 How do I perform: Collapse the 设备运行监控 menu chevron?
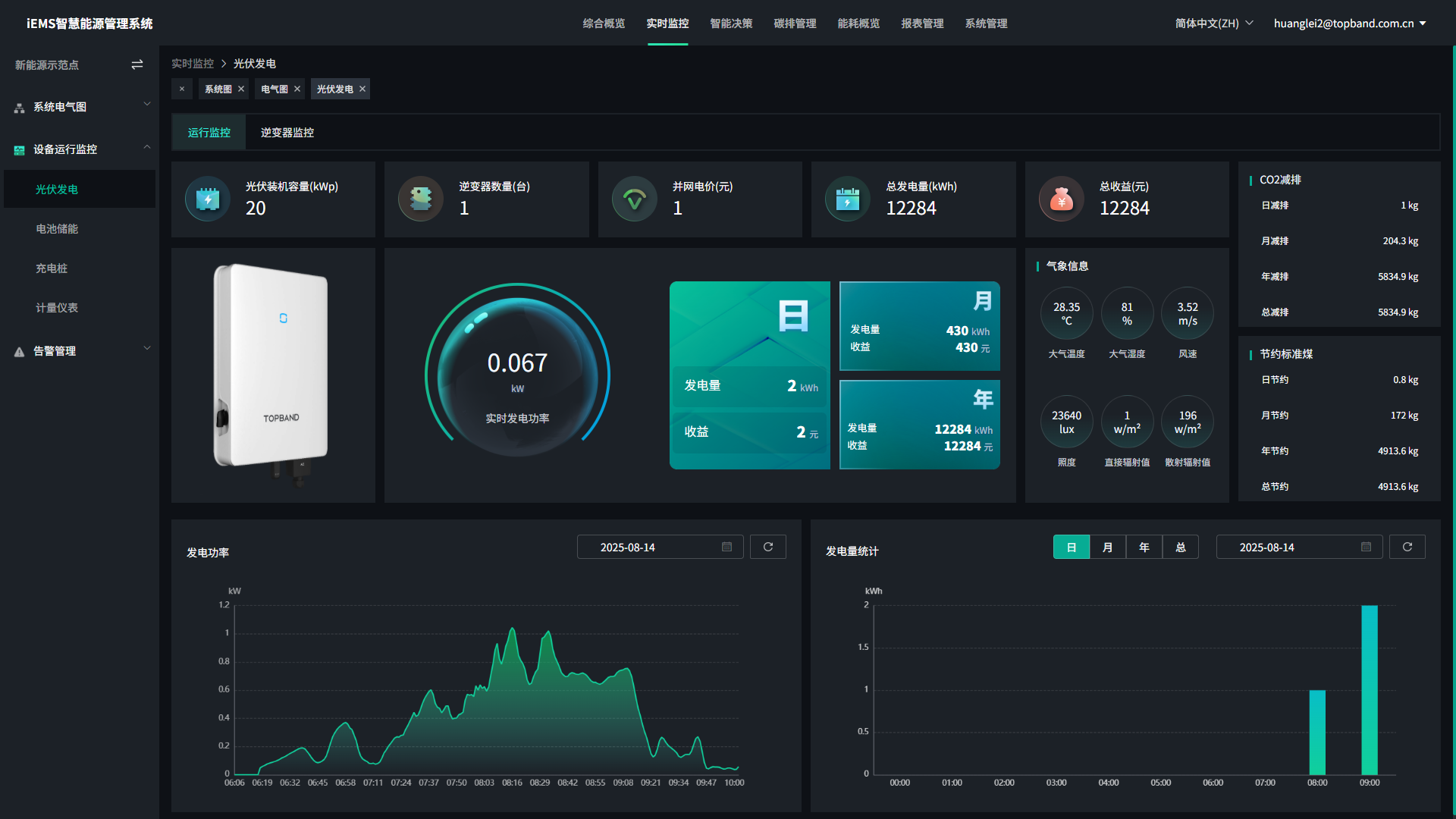pos(147,146)
